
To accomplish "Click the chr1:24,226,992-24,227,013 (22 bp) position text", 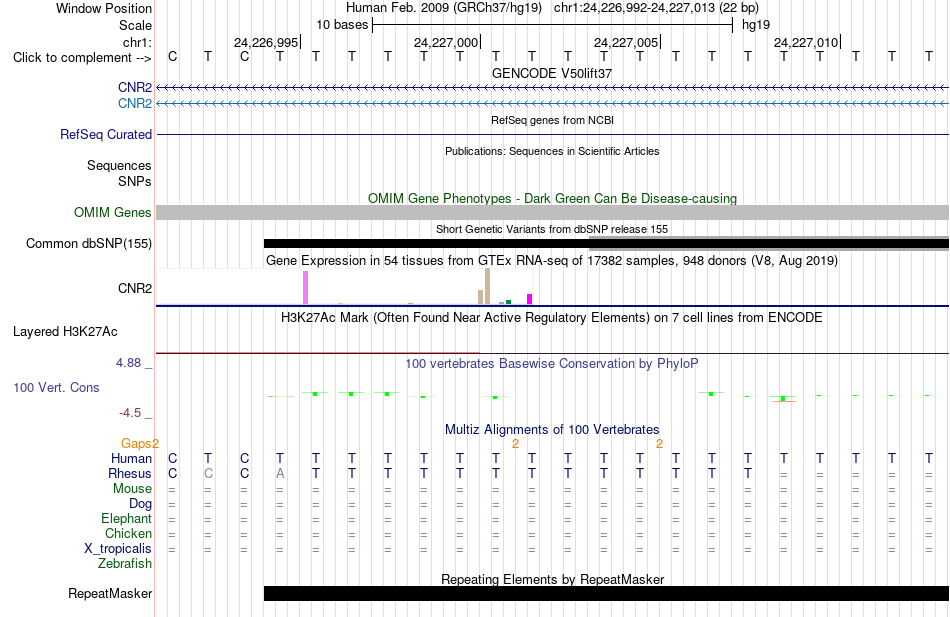I will (x=656, y=8).
